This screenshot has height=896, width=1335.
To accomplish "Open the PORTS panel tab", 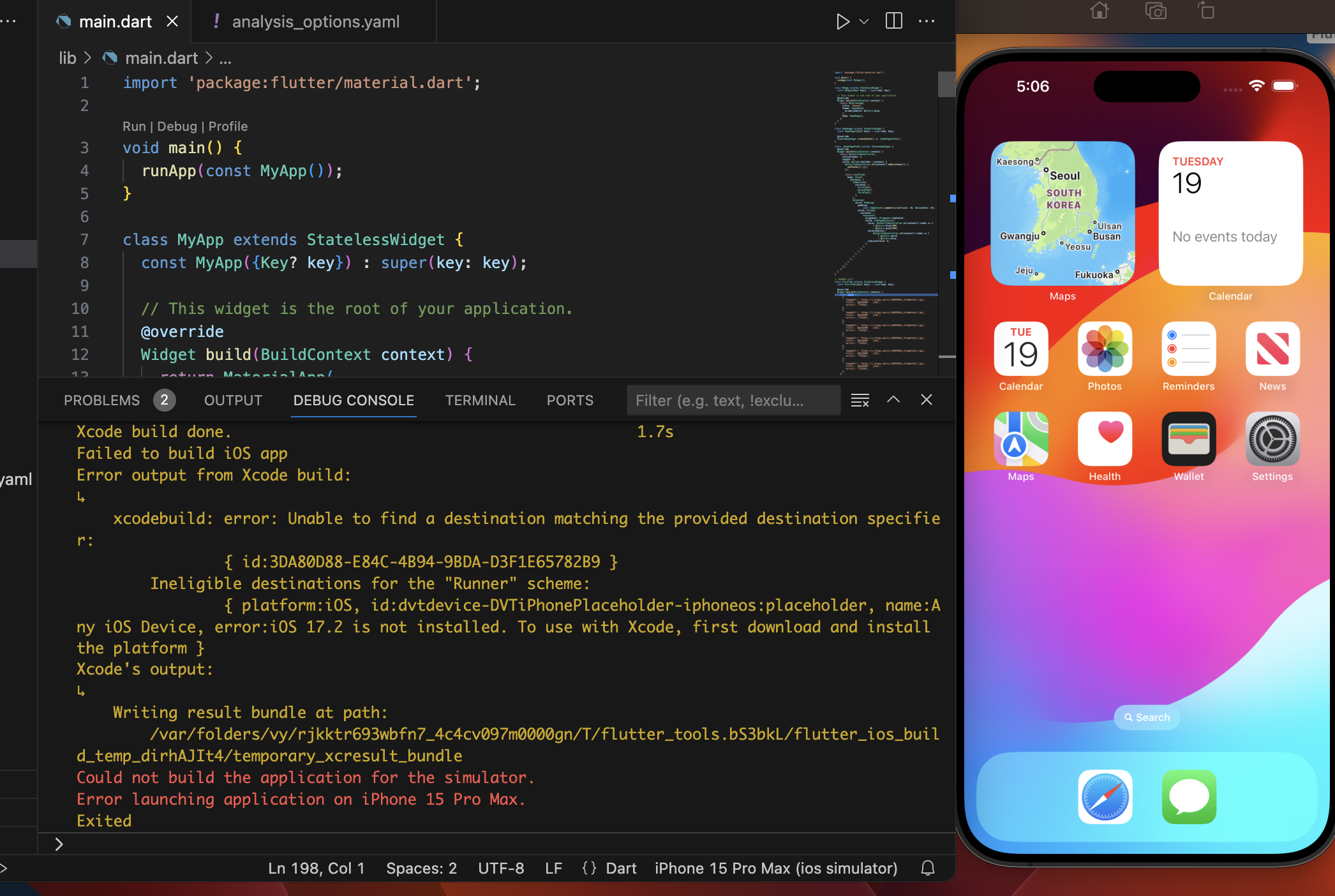I will pos(570,400).
